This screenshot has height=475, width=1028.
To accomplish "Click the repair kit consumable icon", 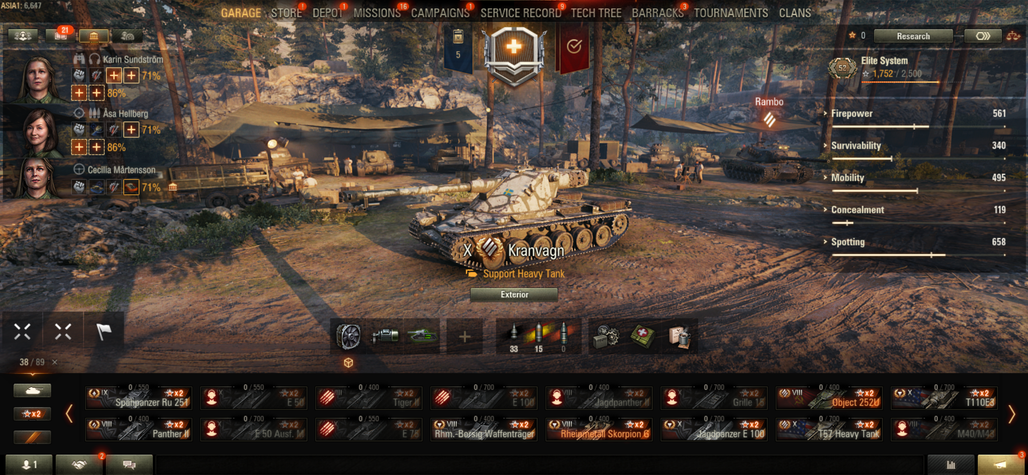I will (x=606, y=336).
